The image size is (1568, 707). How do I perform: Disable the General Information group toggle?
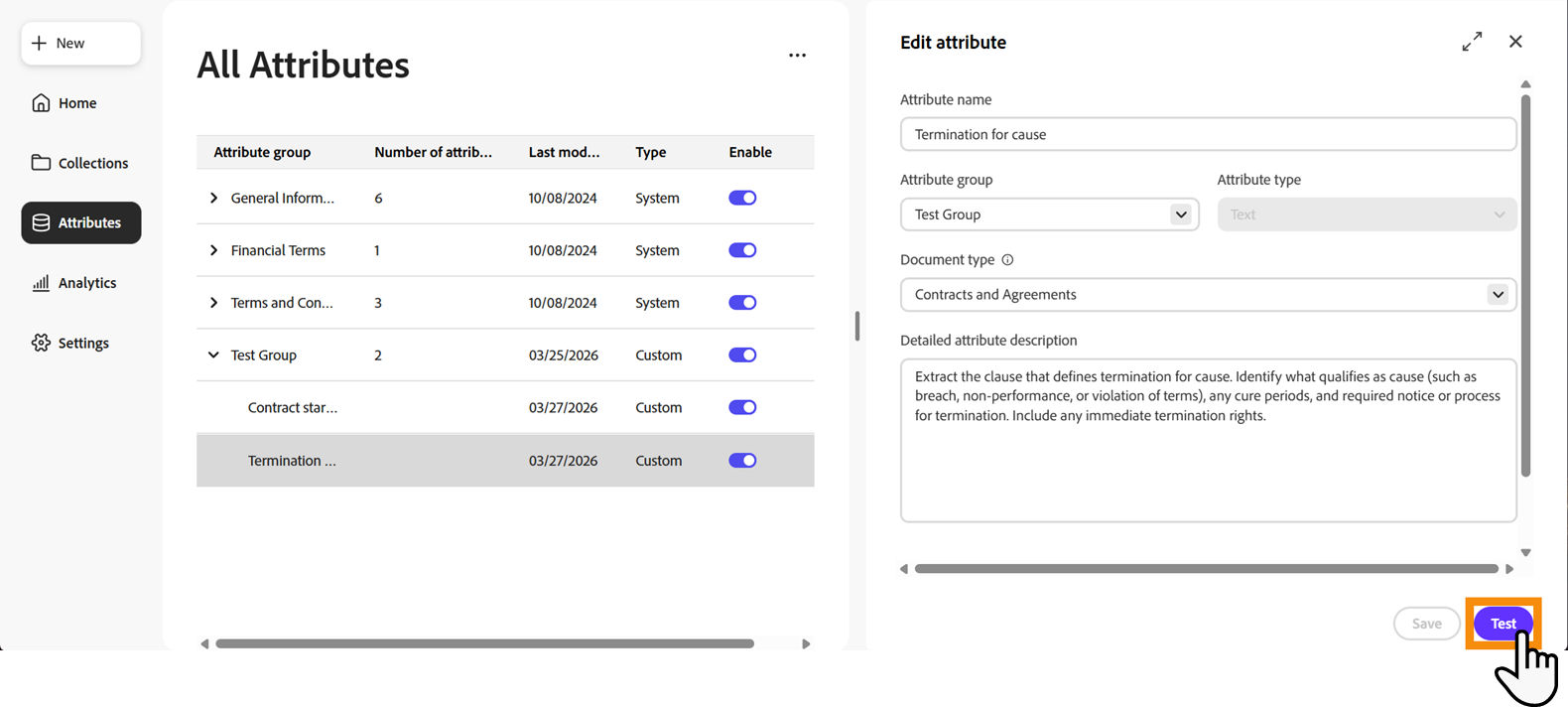point(742,198)
